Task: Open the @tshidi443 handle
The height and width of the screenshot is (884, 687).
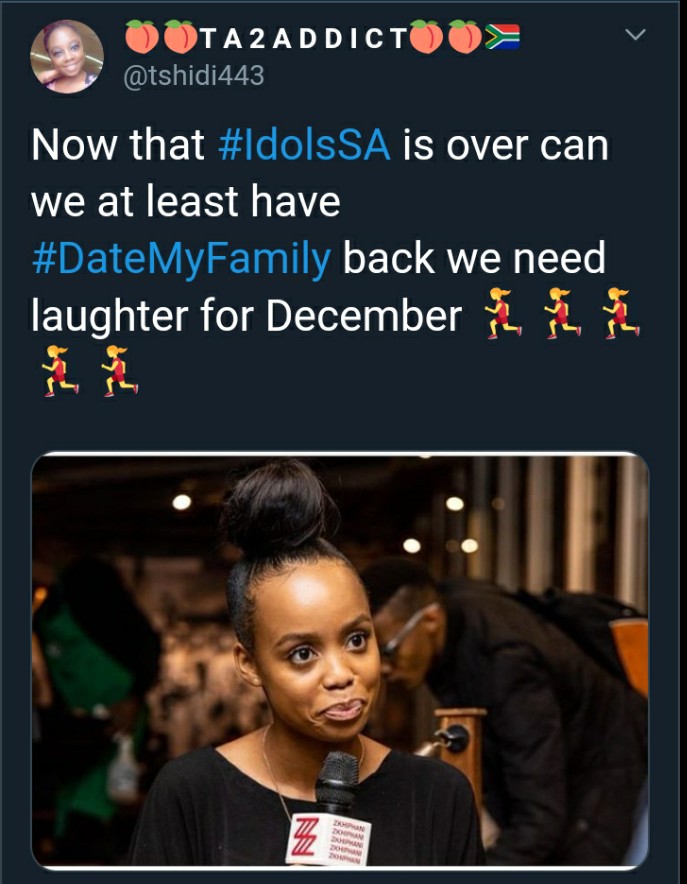Action: tap(193, 76)
